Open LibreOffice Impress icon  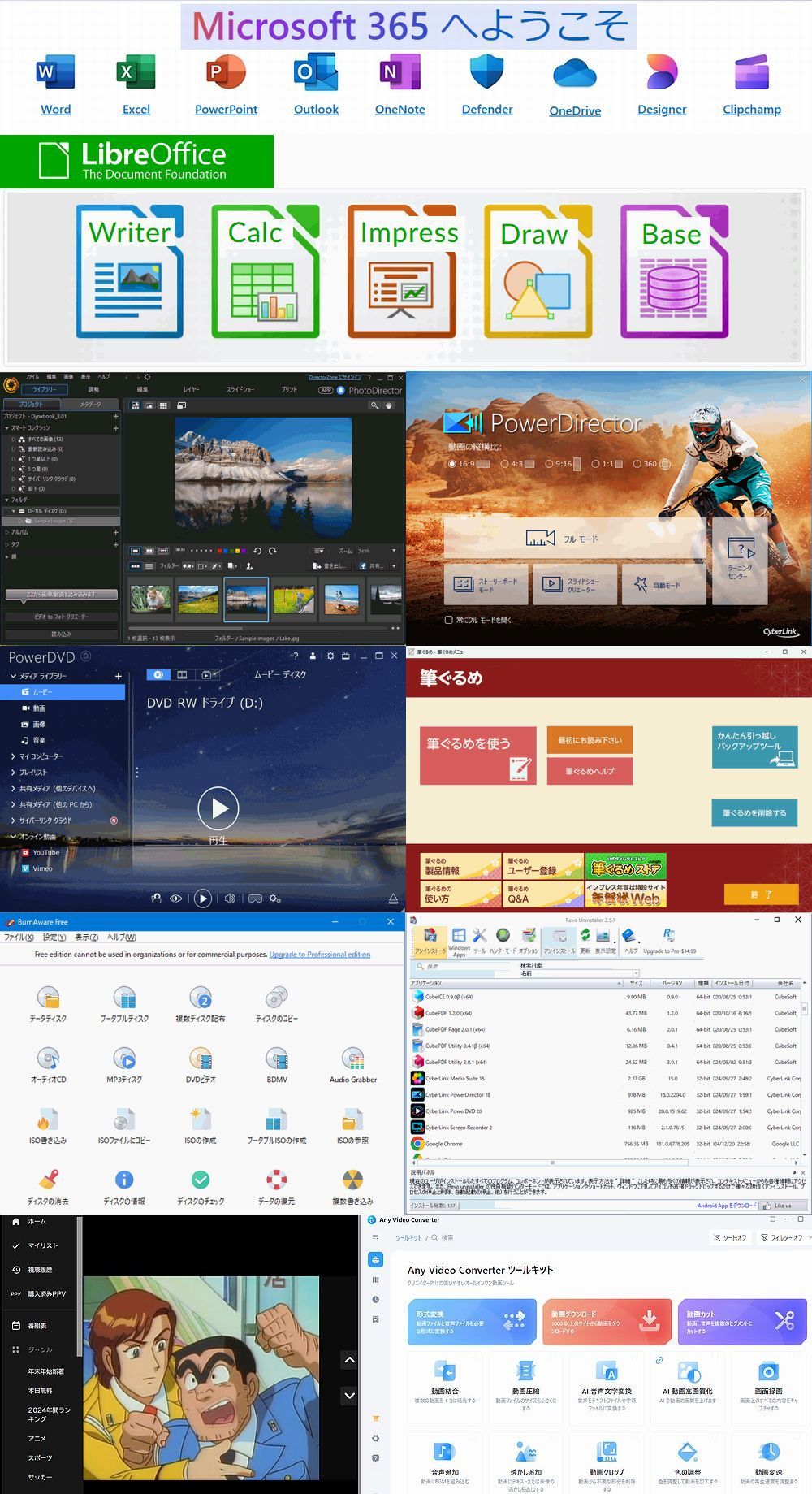[x=402, y=271]
